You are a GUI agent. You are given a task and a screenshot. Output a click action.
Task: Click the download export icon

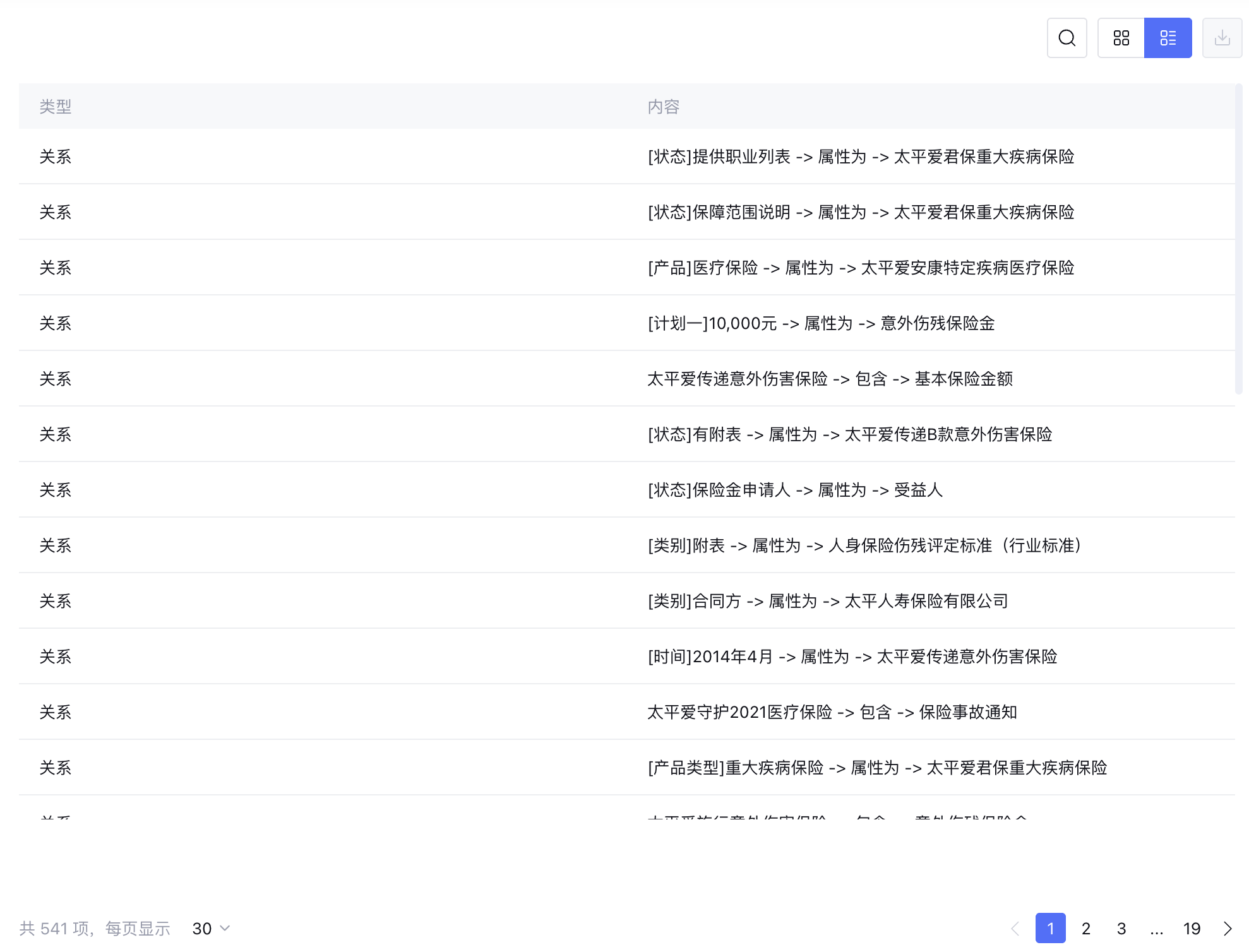(x=1222, y=38)
